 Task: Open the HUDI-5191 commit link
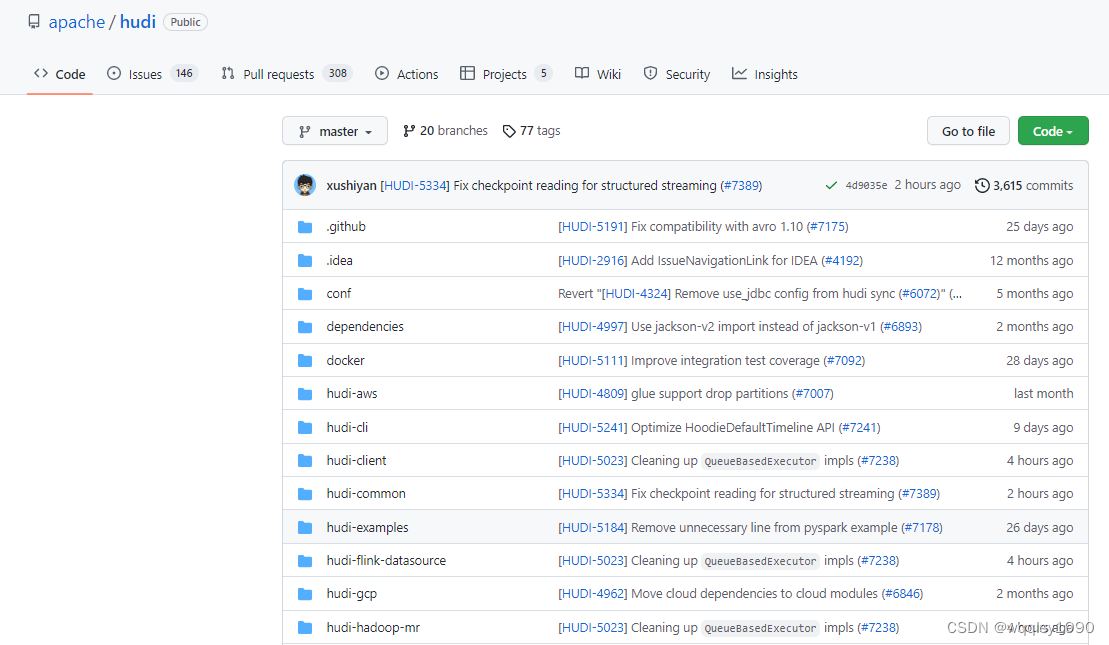pyautogui.click(x=593, y=227)
